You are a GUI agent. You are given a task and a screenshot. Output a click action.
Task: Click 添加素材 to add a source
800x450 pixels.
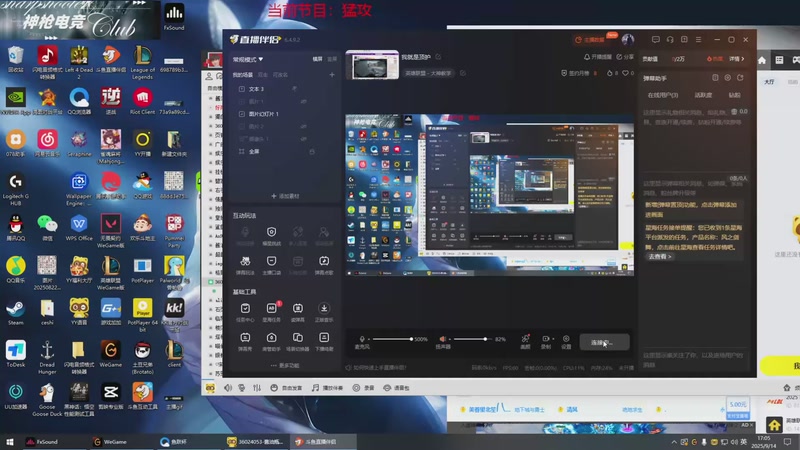point(285,196)
